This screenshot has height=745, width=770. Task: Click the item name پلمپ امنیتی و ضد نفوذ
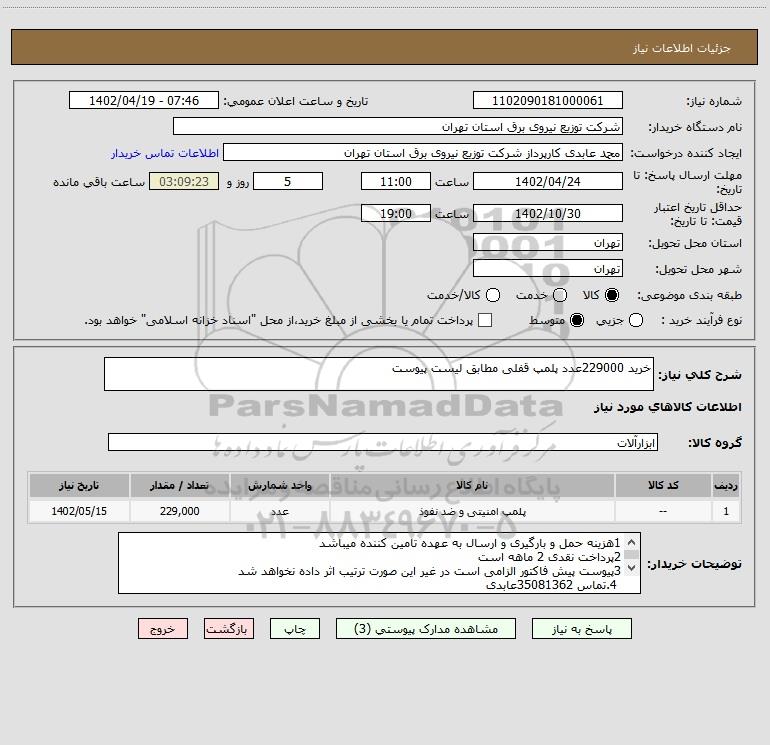coord(472,511)
